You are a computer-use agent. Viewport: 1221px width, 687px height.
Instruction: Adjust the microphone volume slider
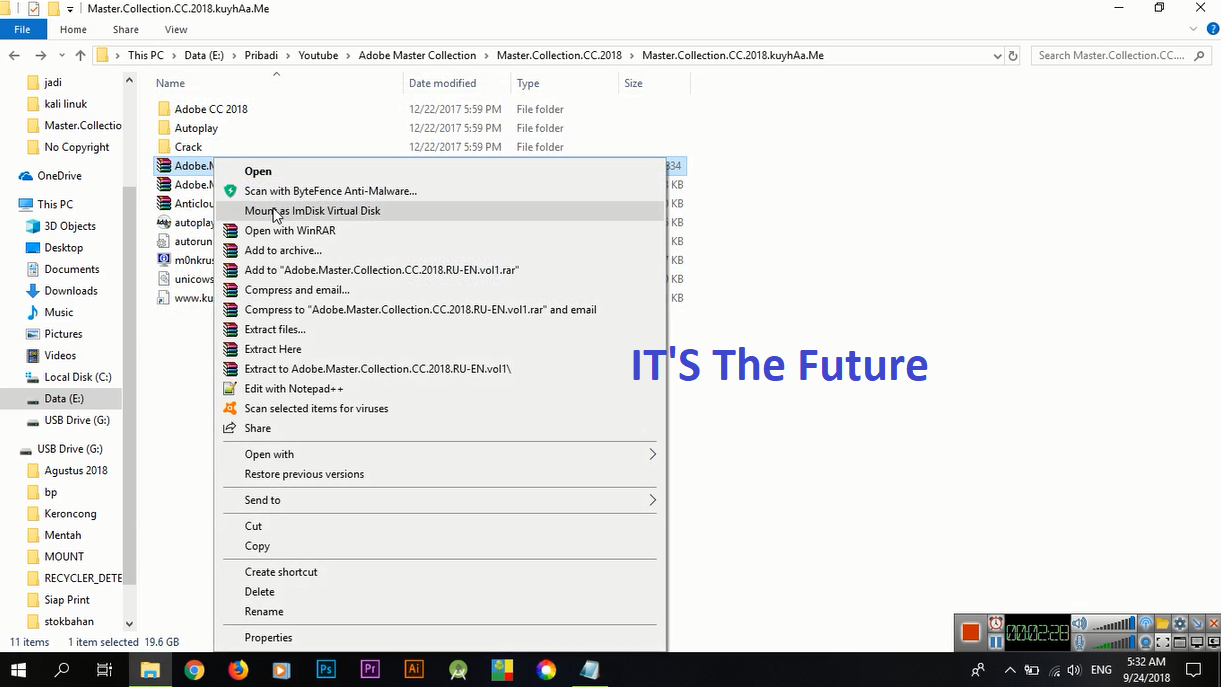point(1112,644)
